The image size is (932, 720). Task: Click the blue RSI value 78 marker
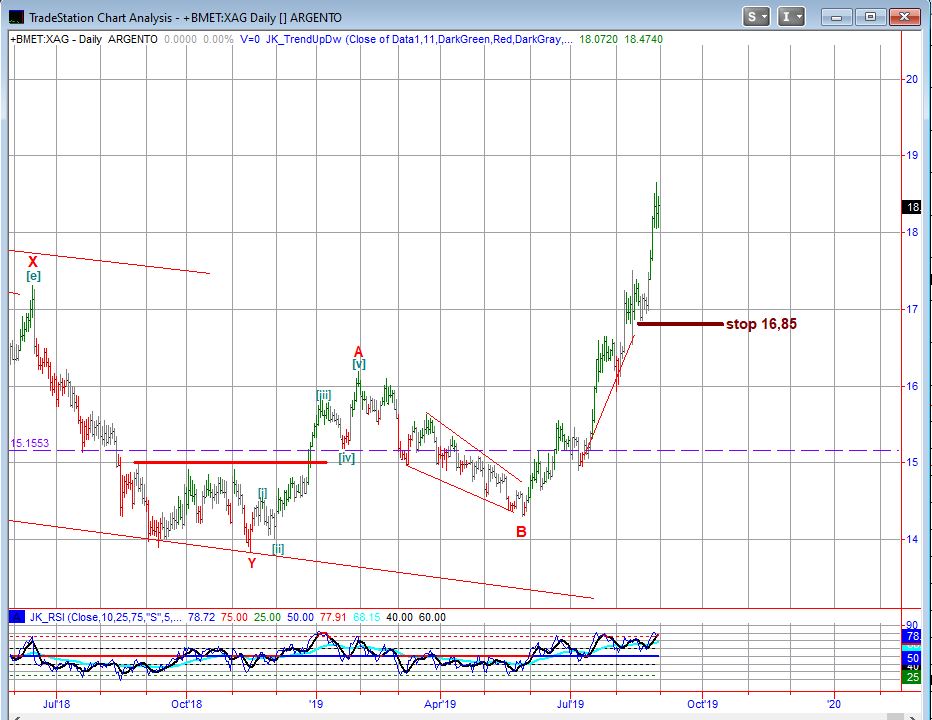click(912, 636)
